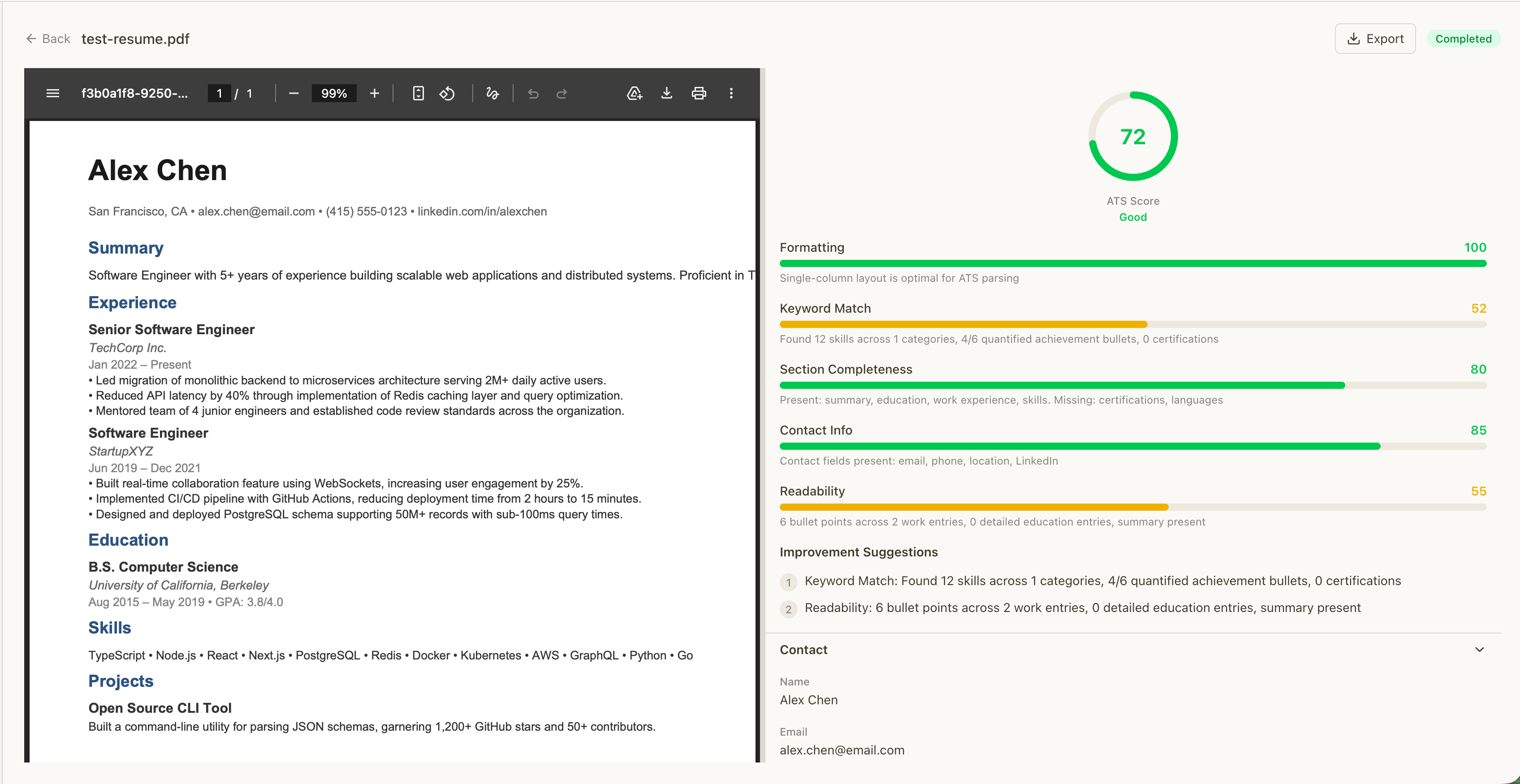
Task: Click the Education heading in resume
Action: [x=128, y=540]
